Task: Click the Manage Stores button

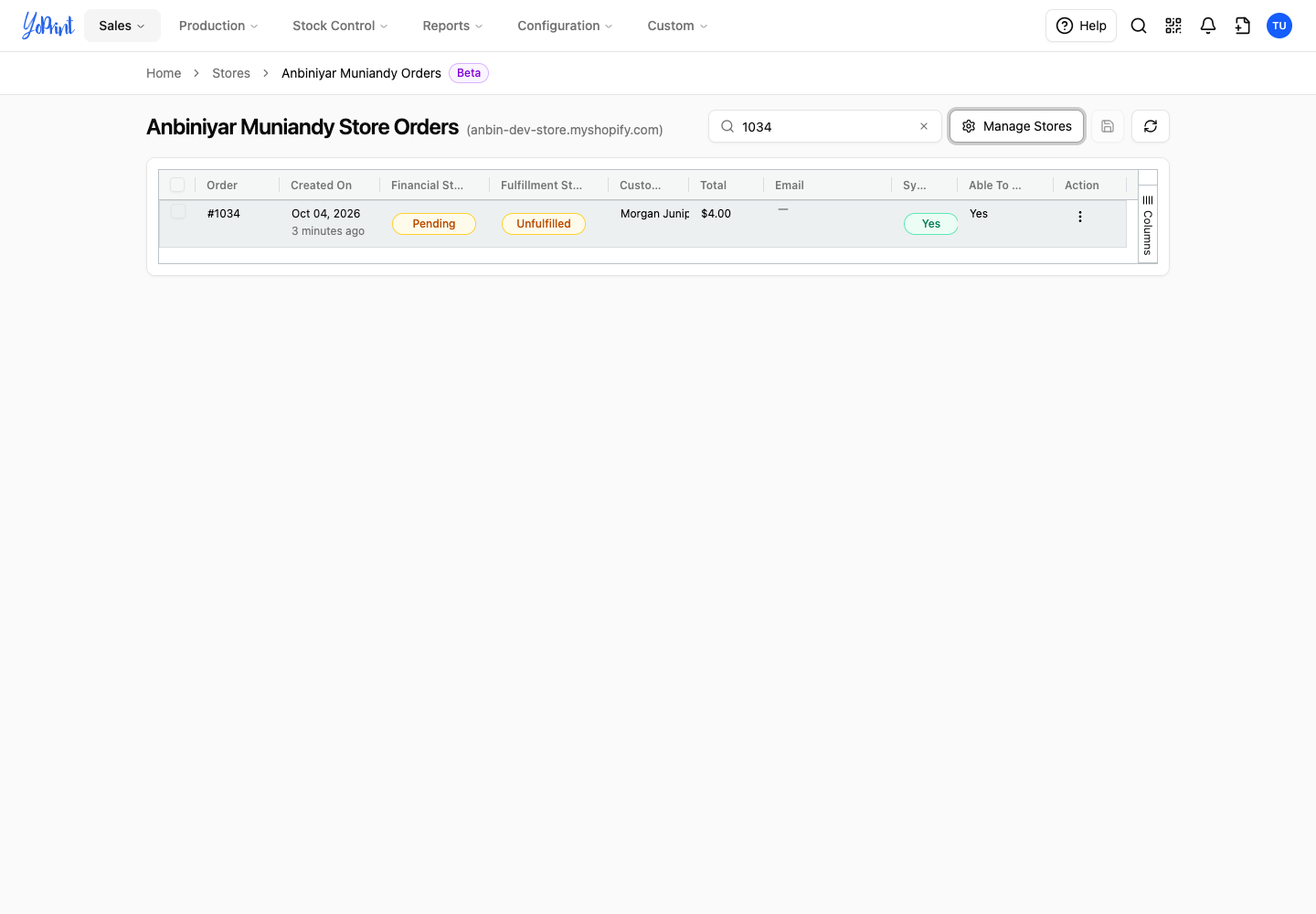Action: (x=1017, y=126)
